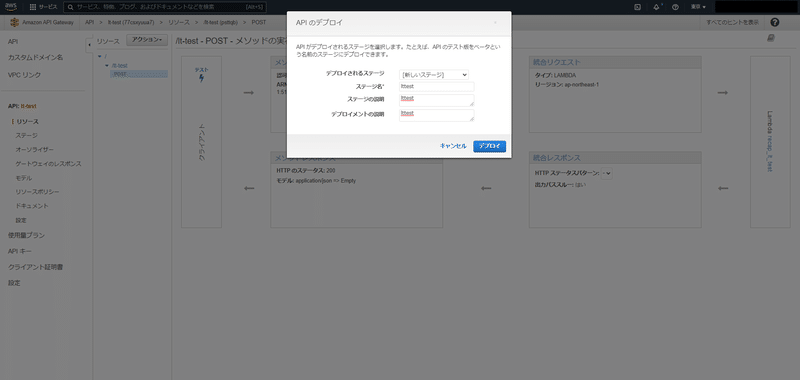The height and width of the screenshot is (380, 800).
Task: Click the API breadcrumb link
Action: [x=89, y=22]
